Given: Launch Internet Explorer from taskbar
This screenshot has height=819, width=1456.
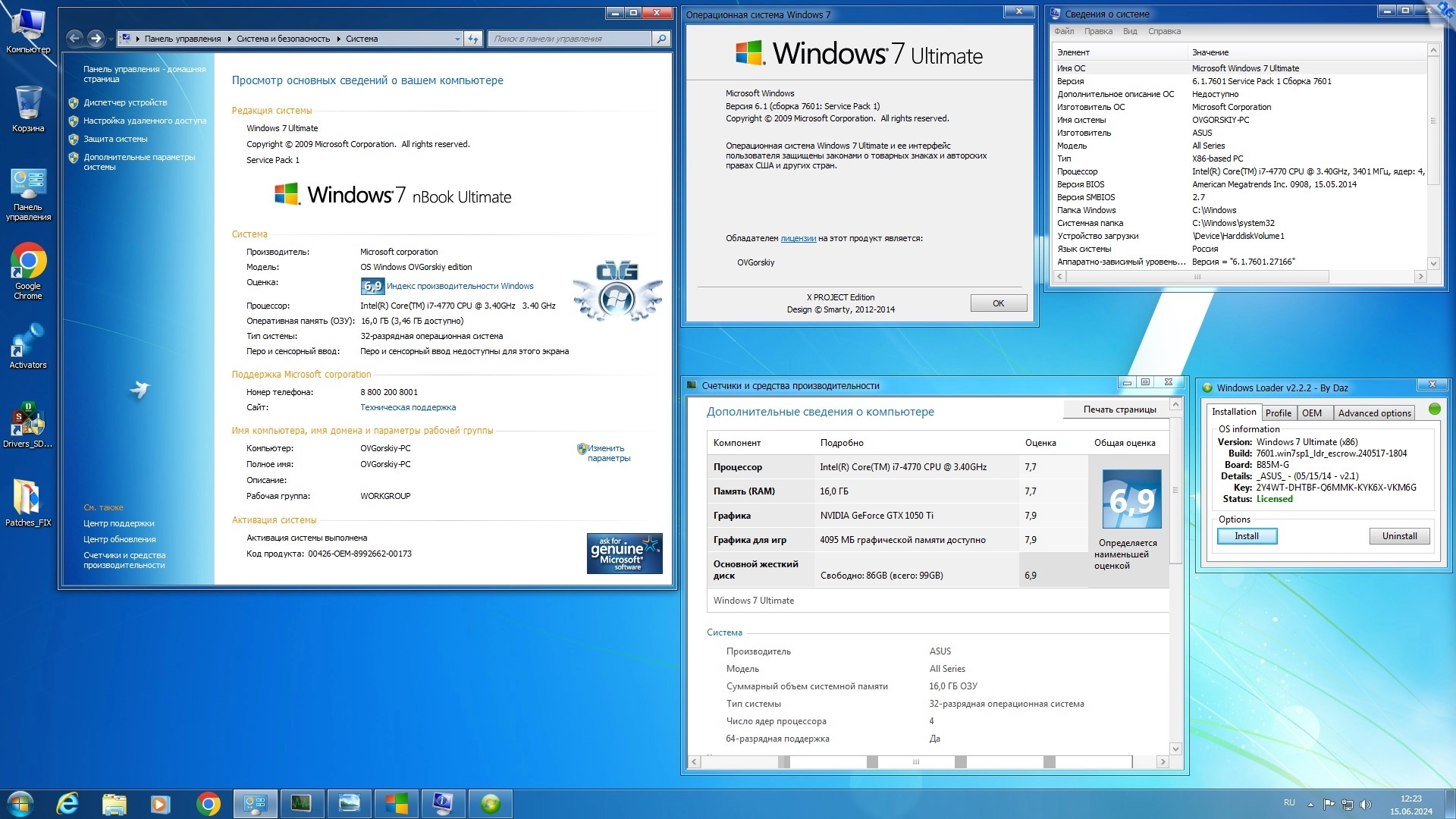Looking at the screenshot, I should point(67,803).
